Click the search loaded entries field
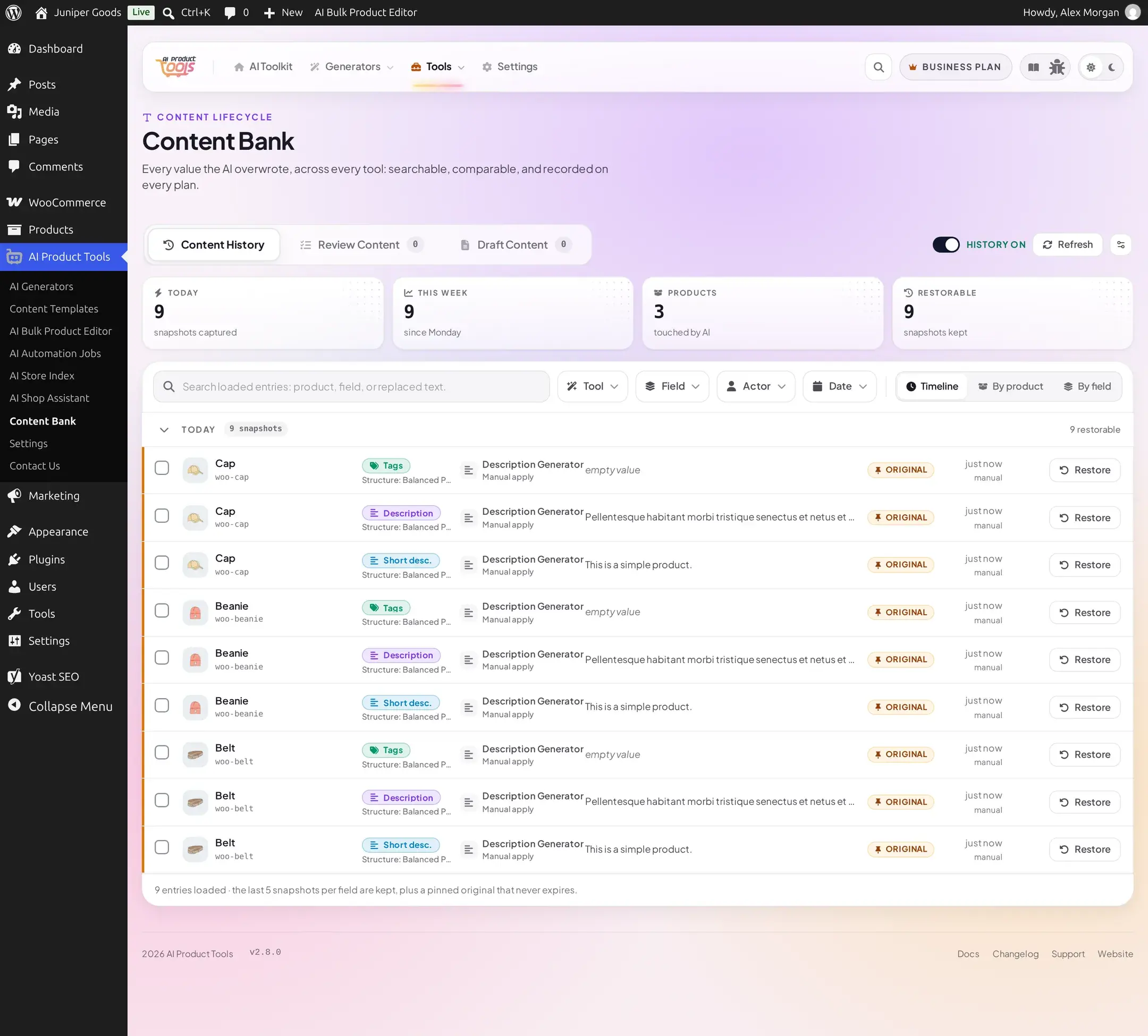This screenshot has width=1148, height=1036. click(x=351, y=387)
